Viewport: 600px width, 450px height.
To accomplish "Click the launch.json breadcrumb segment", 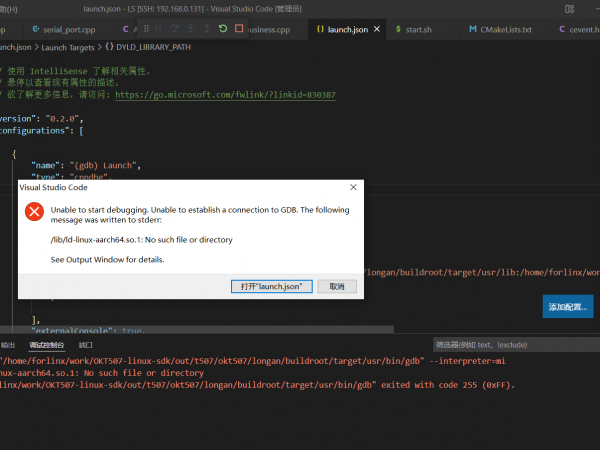I will [16, 47].
